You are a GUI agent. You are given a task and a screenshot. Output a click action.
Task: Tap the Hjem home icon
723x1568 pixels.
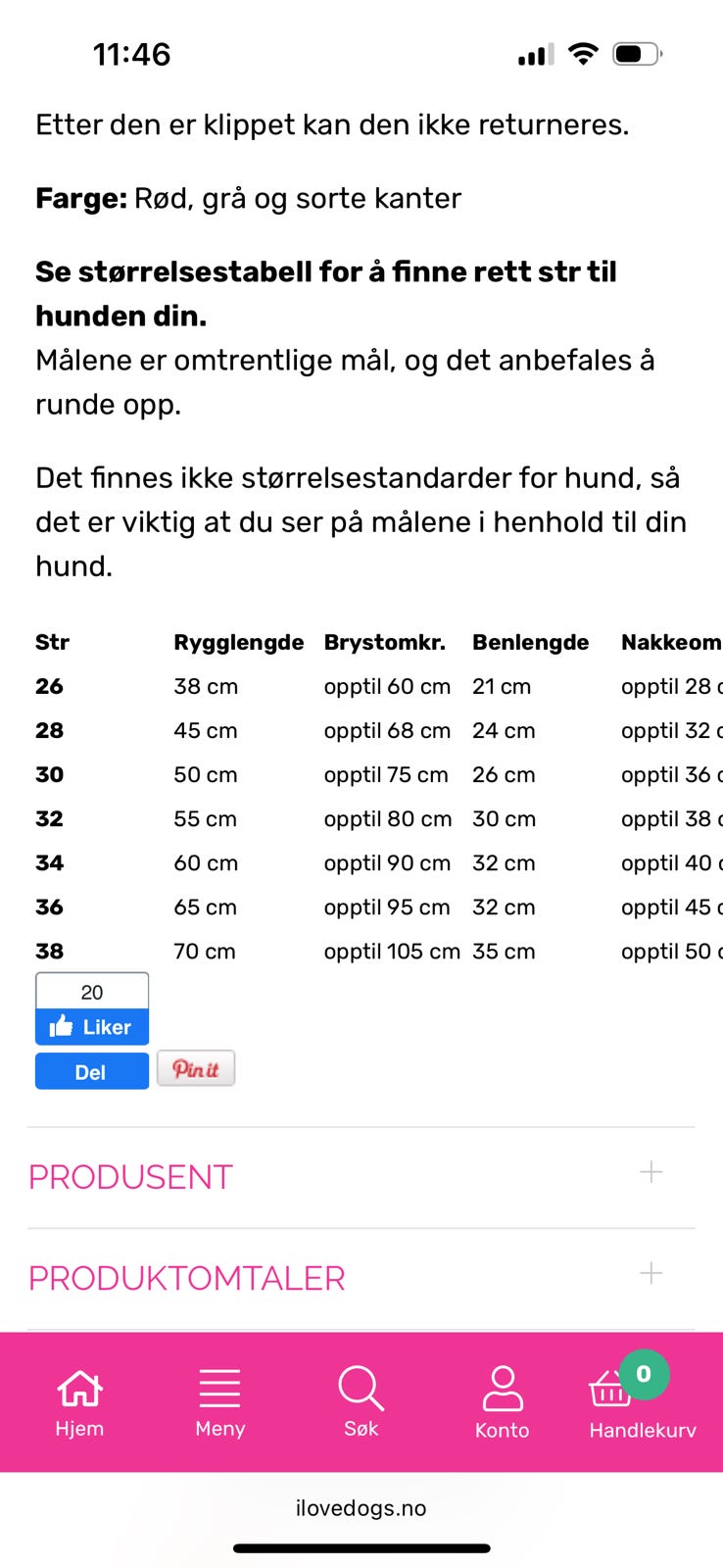pos(79,1388)
